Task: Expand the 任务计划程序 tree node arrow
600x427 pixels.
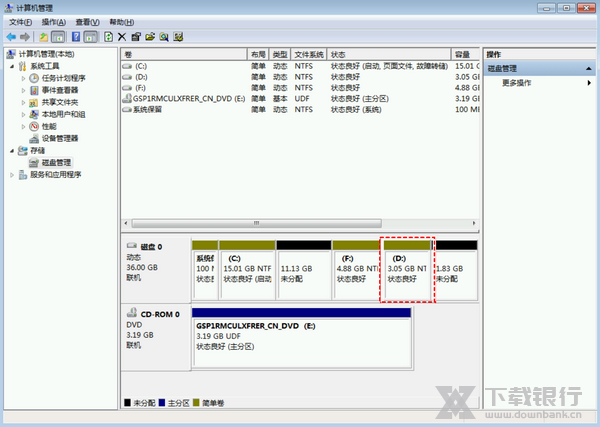Action: tap(22, 78)
